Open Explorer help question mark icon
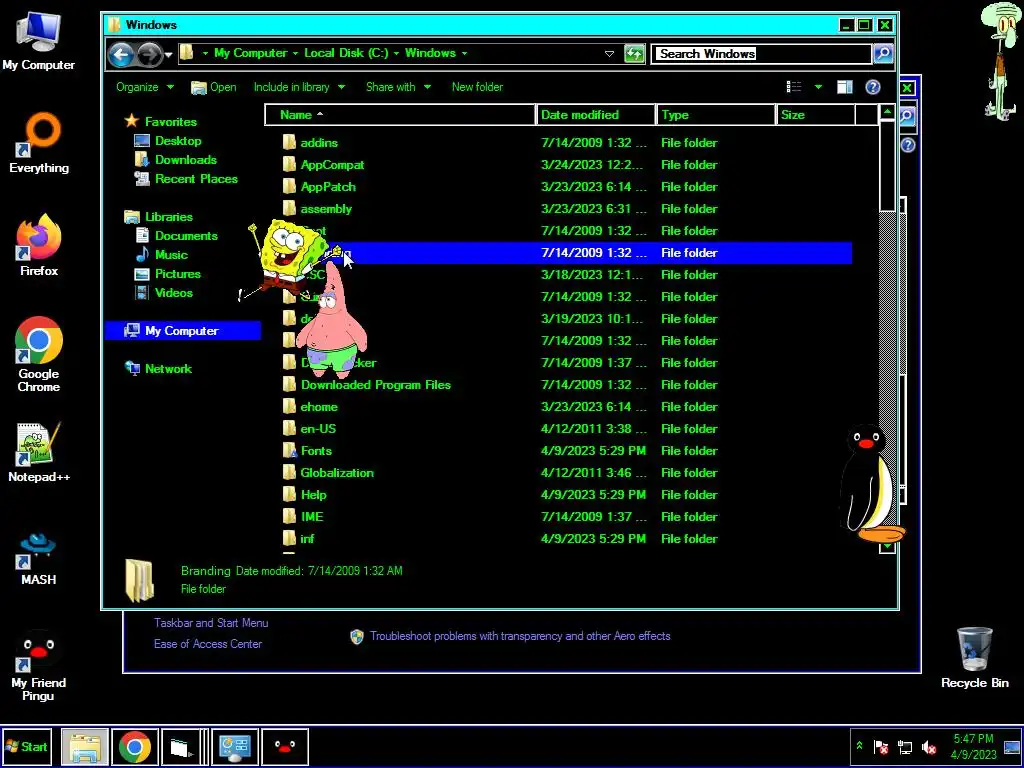 [x=872, y=87]
